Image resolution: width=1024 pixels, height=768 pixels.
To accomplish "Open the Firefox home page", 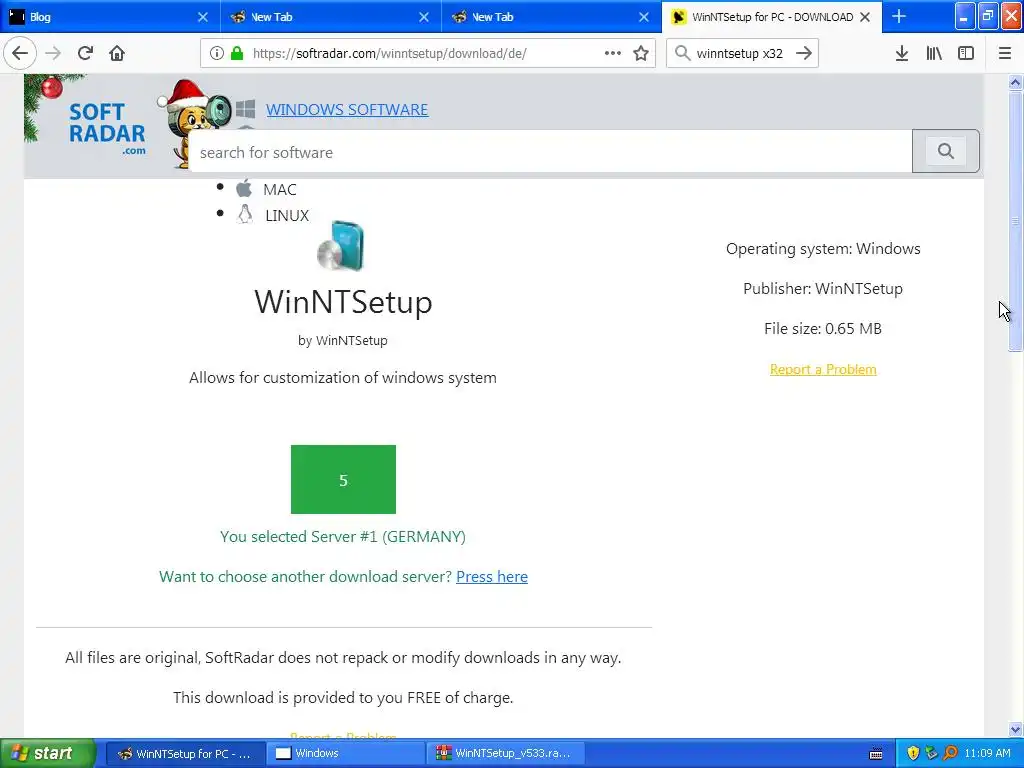I will point(117,53).
